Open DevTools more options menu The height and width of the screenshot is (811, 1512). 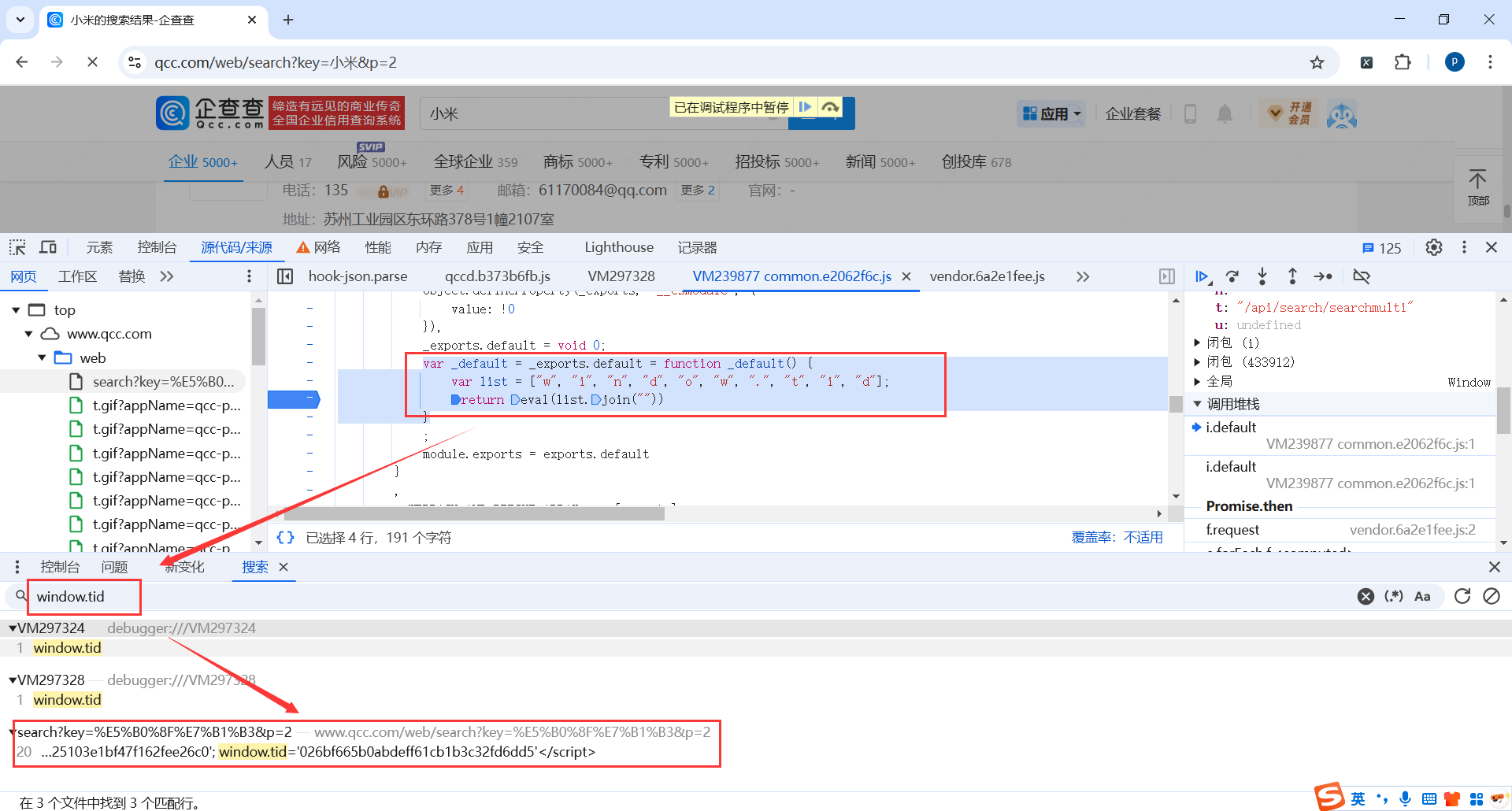1464,247
